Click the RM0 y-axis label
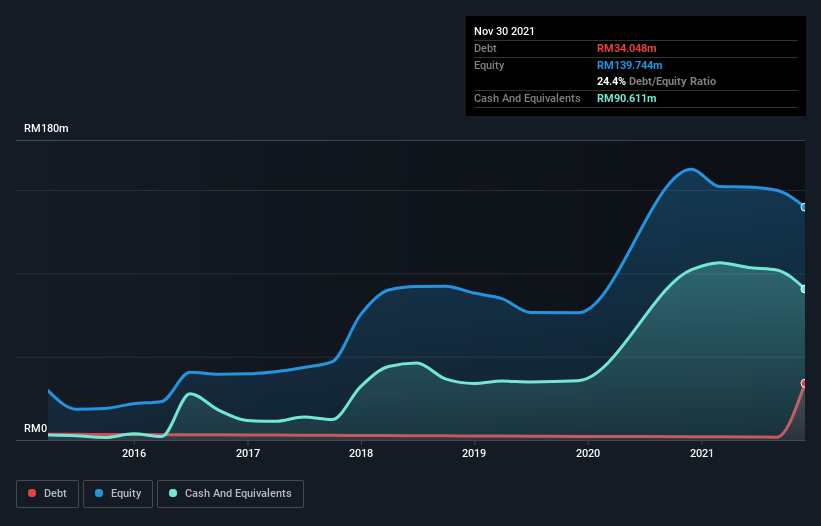The height and width of the screenshot is (526, 821). 36,428
